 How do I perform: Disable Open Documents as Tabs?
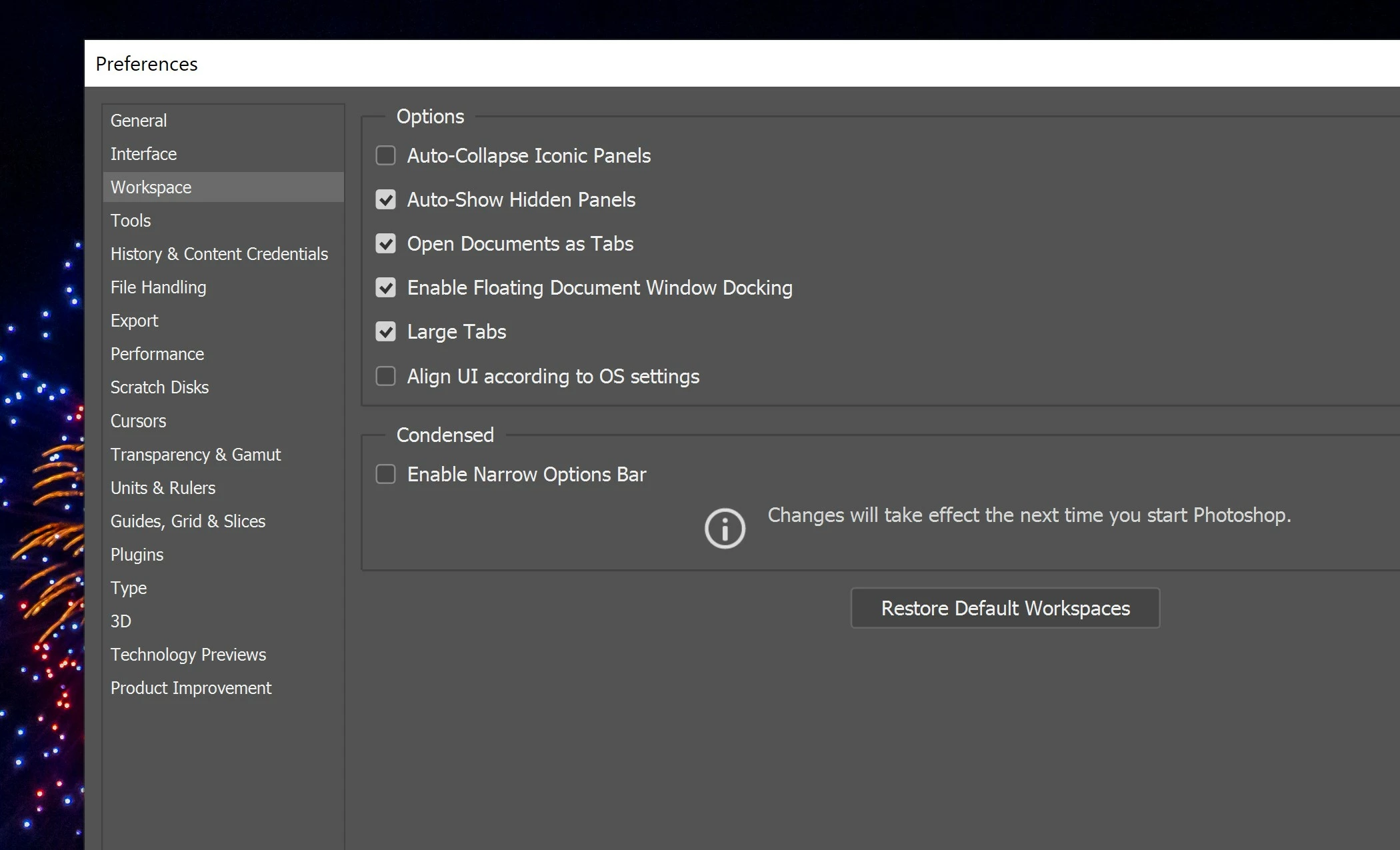pyautogui.click(x=385, y=243)
